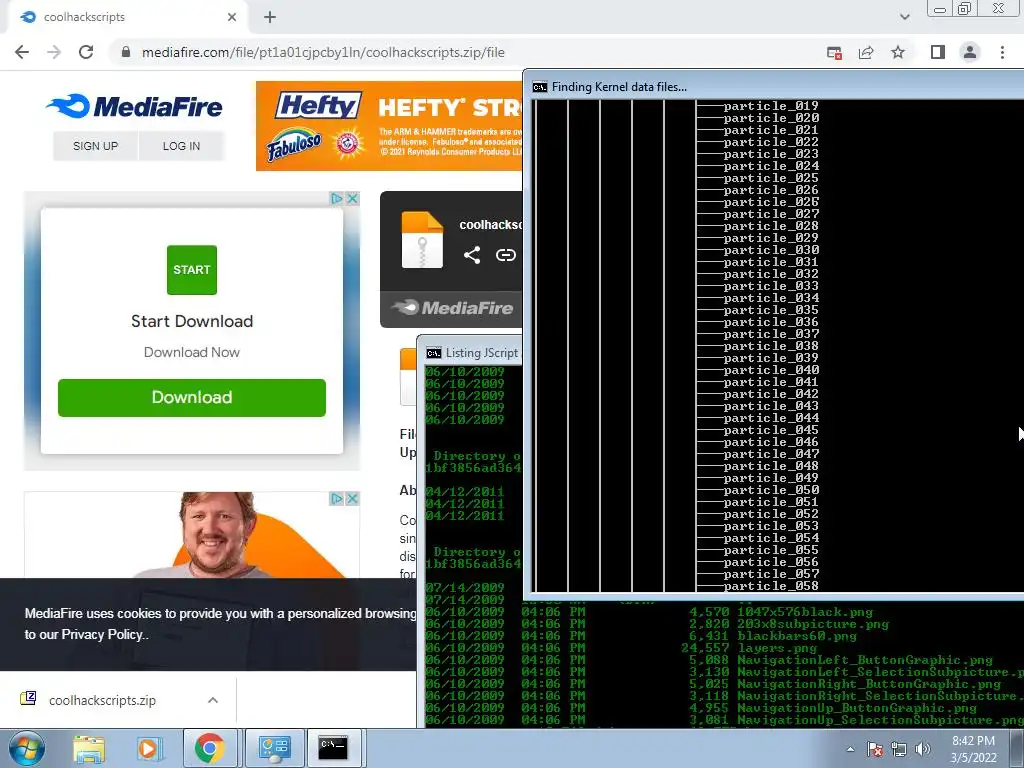Open Chrome three-dot menu
This screenshot has width=1024, height=768.
coord(1002,52)
